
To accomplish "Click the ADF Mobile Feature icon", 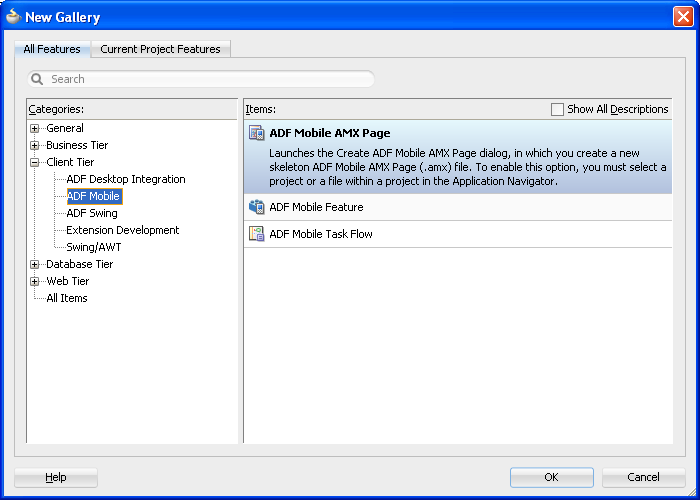I will (x=257, y=207).
